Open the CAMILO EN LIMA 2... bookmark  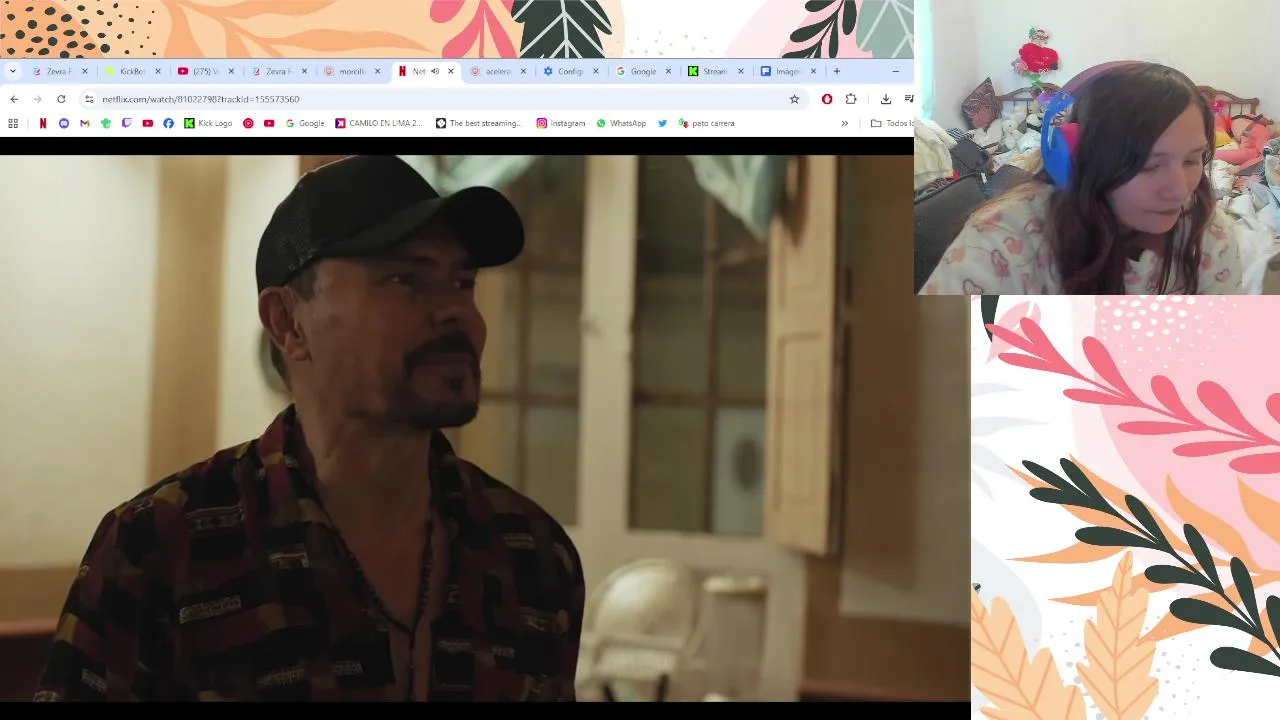tap(379, 123)
